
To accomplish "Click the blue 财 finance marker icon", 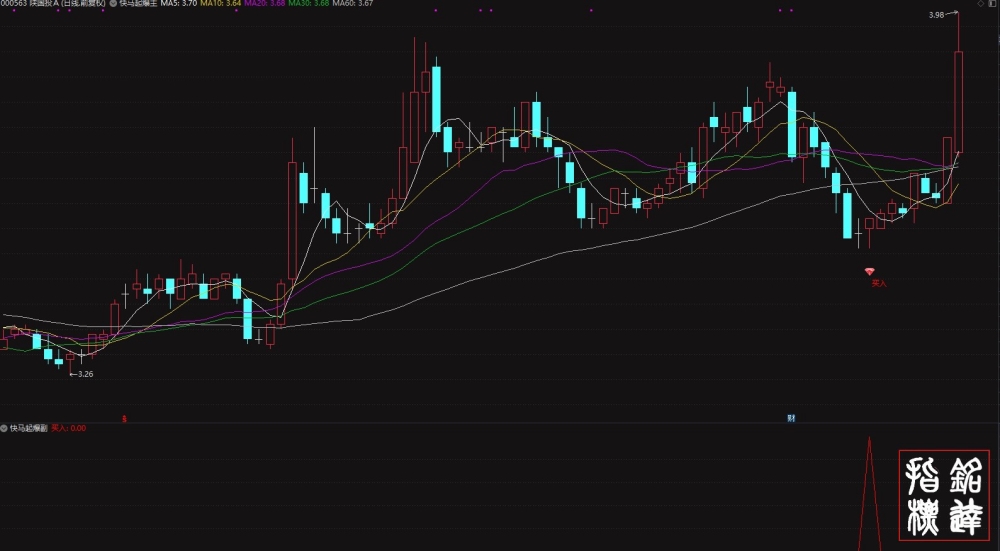I will point(791,418).
